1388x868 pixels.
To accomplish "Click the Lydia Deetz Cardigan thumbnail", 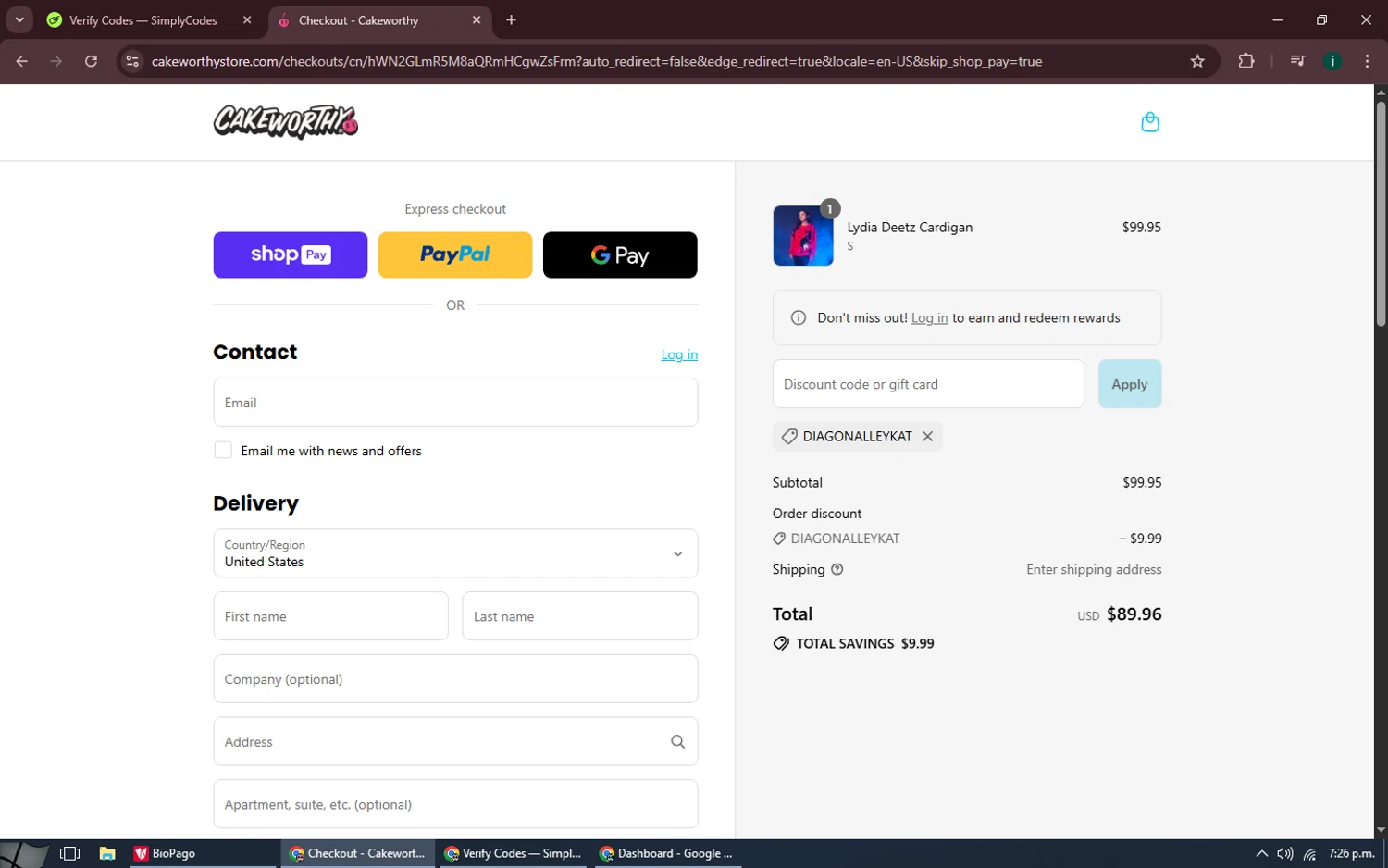I will click(803, 236).
